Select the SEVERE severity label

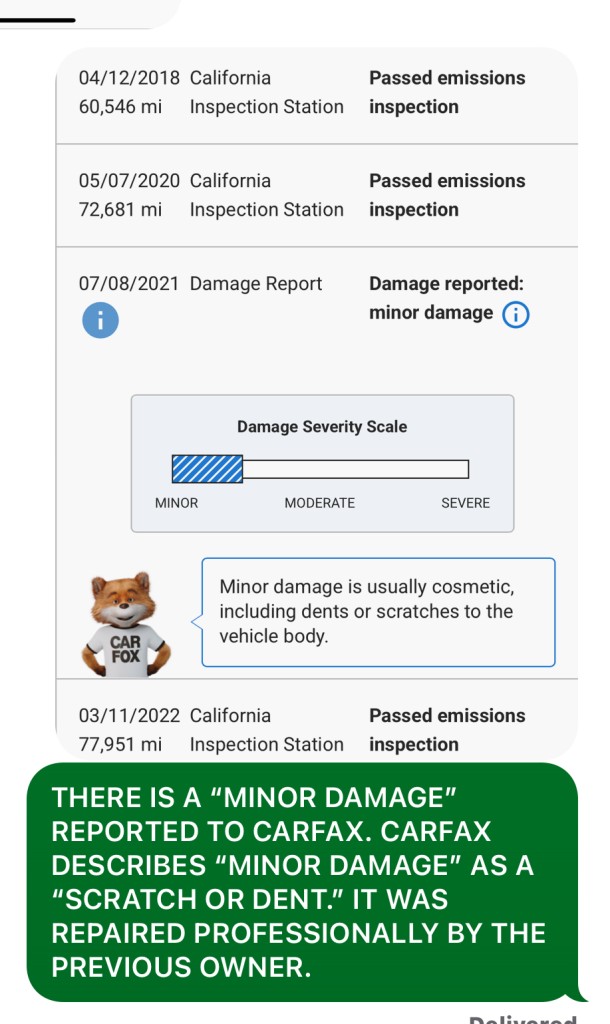tap(465, 503)
